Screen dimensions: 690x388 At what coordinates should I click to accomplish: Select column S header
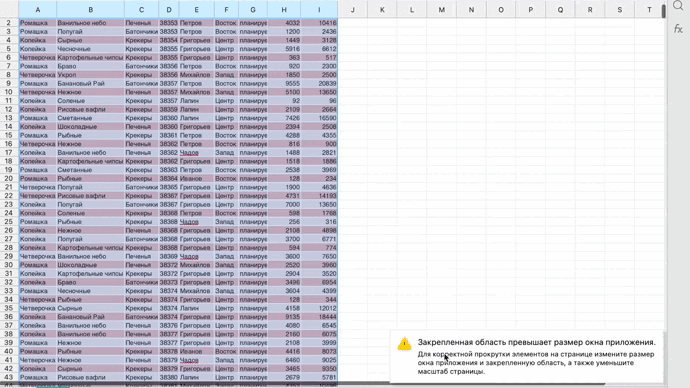pyautogui.click(x=620, y=9)
